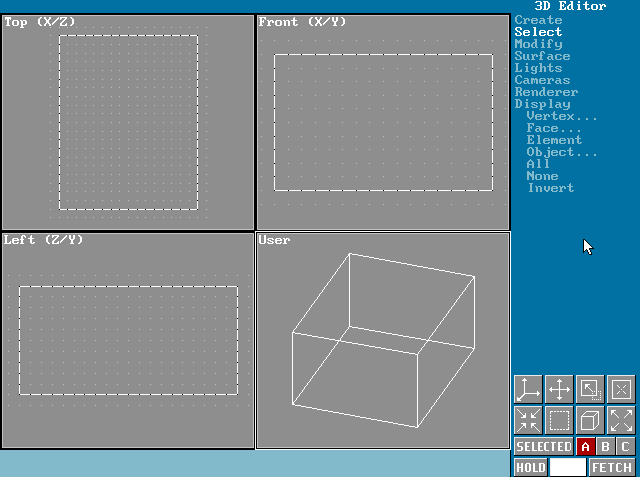The width and height of the screenshot is (640, 477).
Task: Click the Zoom In icon with inward arrows
Action: pos(528,420)
